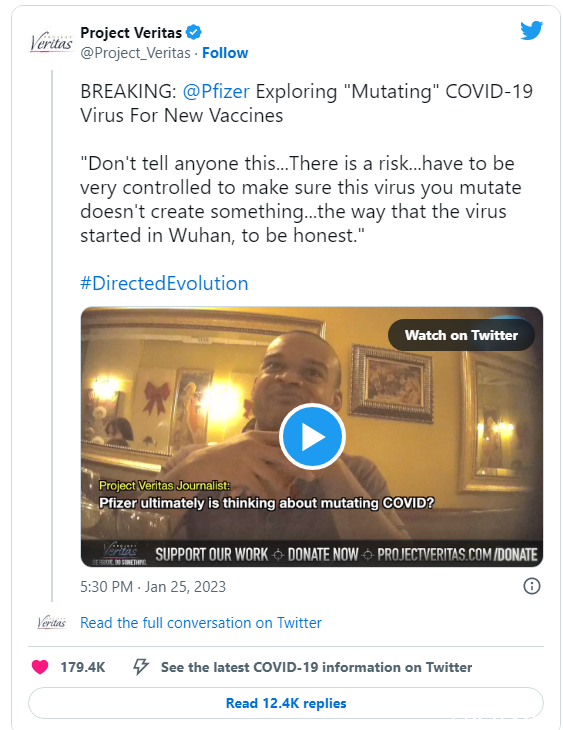Open the #DirectedEvolution hashtag
The image size is (563, 730).
[x=164, y=283]
